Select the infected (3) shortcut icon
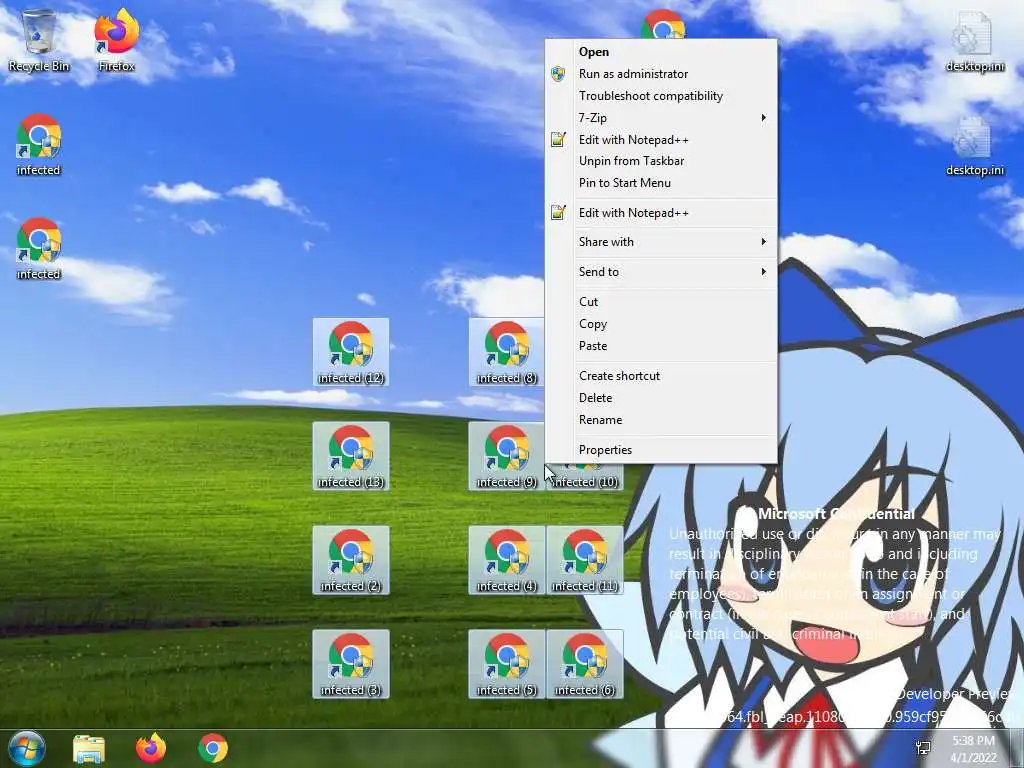 click(351, 664)
